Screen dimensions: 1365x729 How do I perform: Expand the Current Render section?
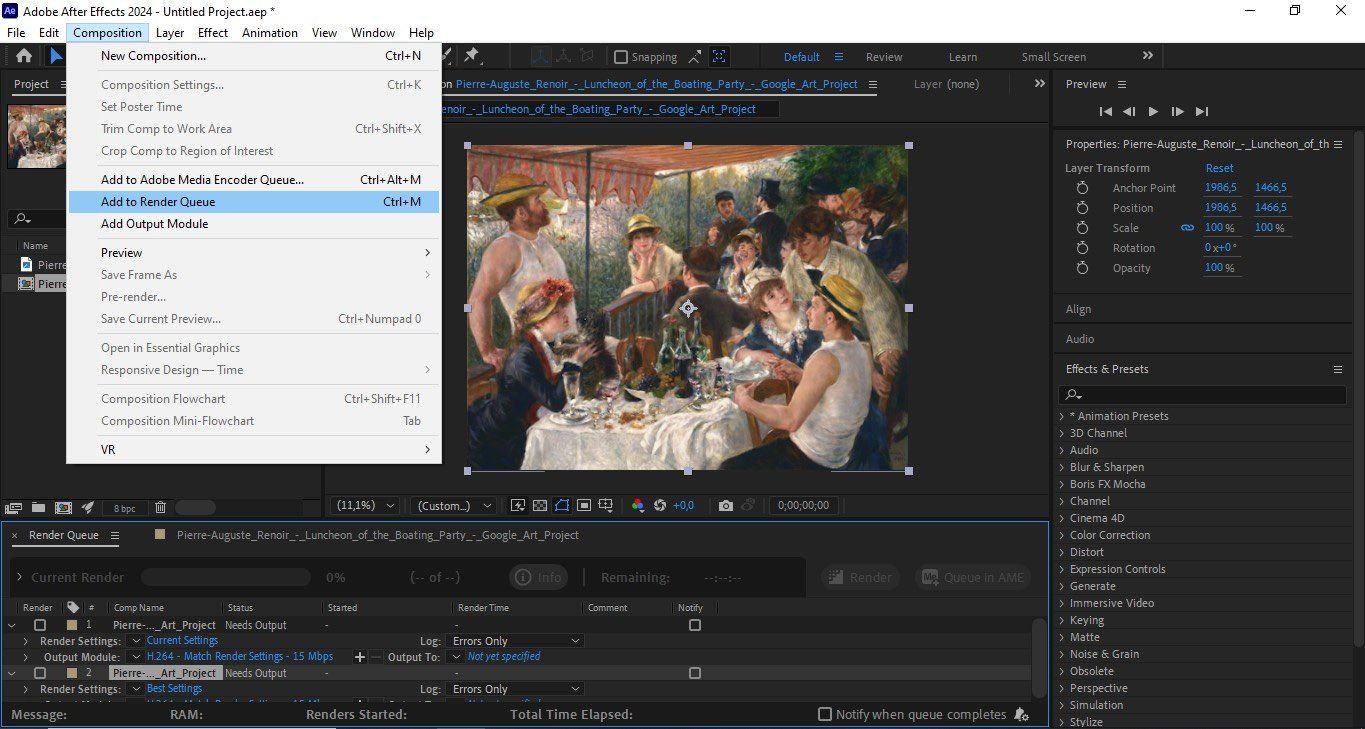pos(20,576)
